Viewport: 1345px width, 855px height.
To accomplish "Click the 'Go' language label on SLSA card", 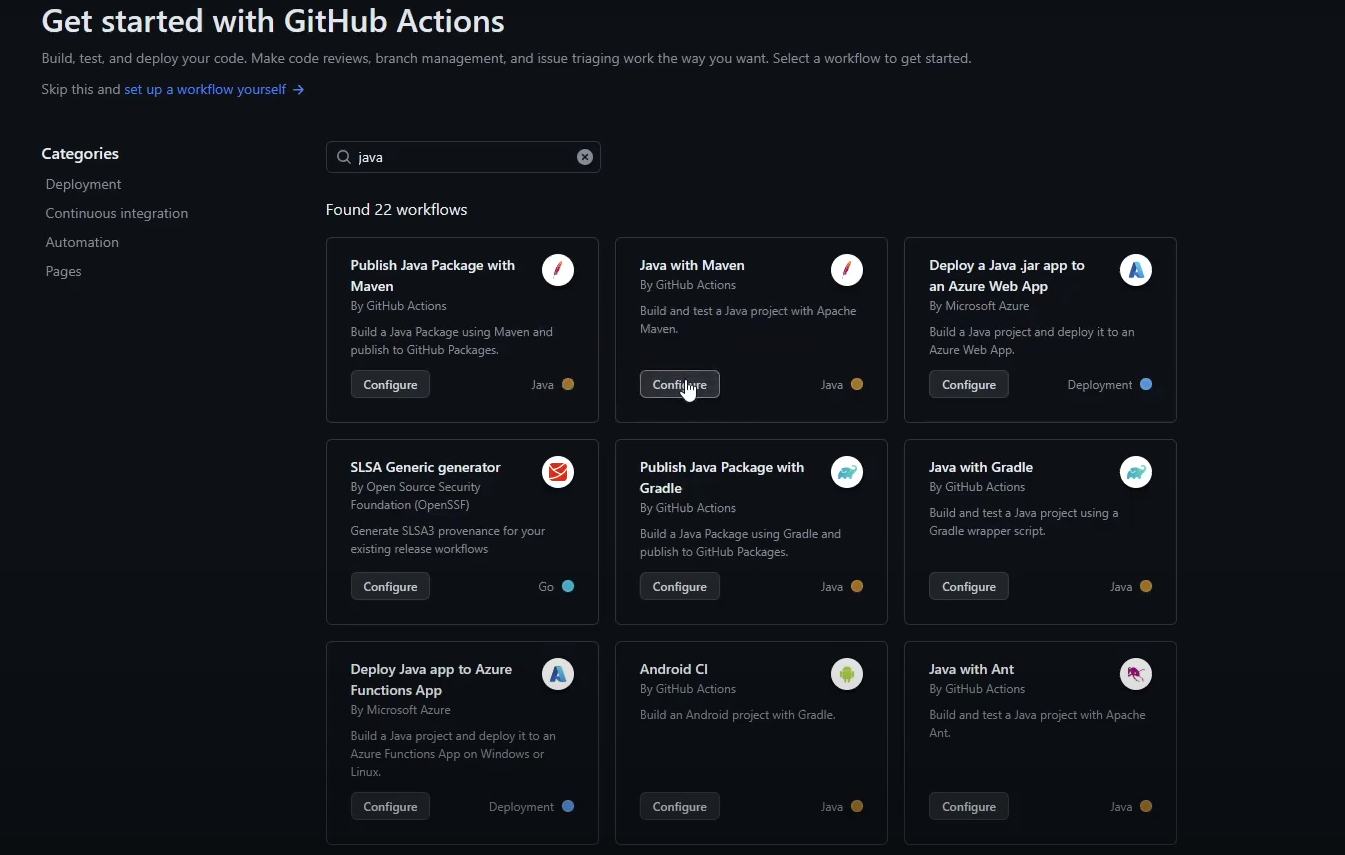I will click(x=546, y=587).
